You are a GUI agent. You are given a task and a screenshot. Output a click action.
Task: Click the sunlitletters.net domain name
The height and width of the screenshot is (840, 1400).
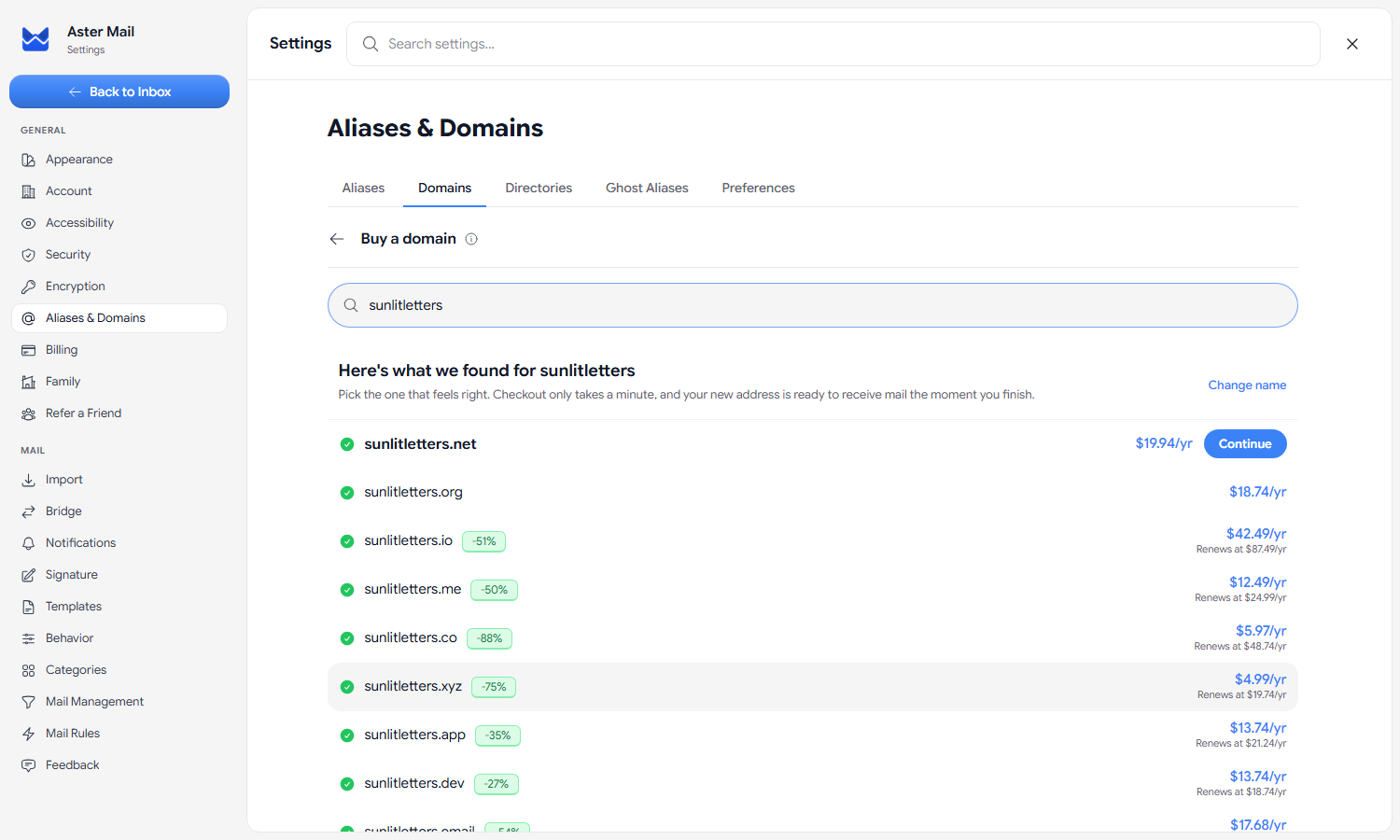[x=420, y=444]
